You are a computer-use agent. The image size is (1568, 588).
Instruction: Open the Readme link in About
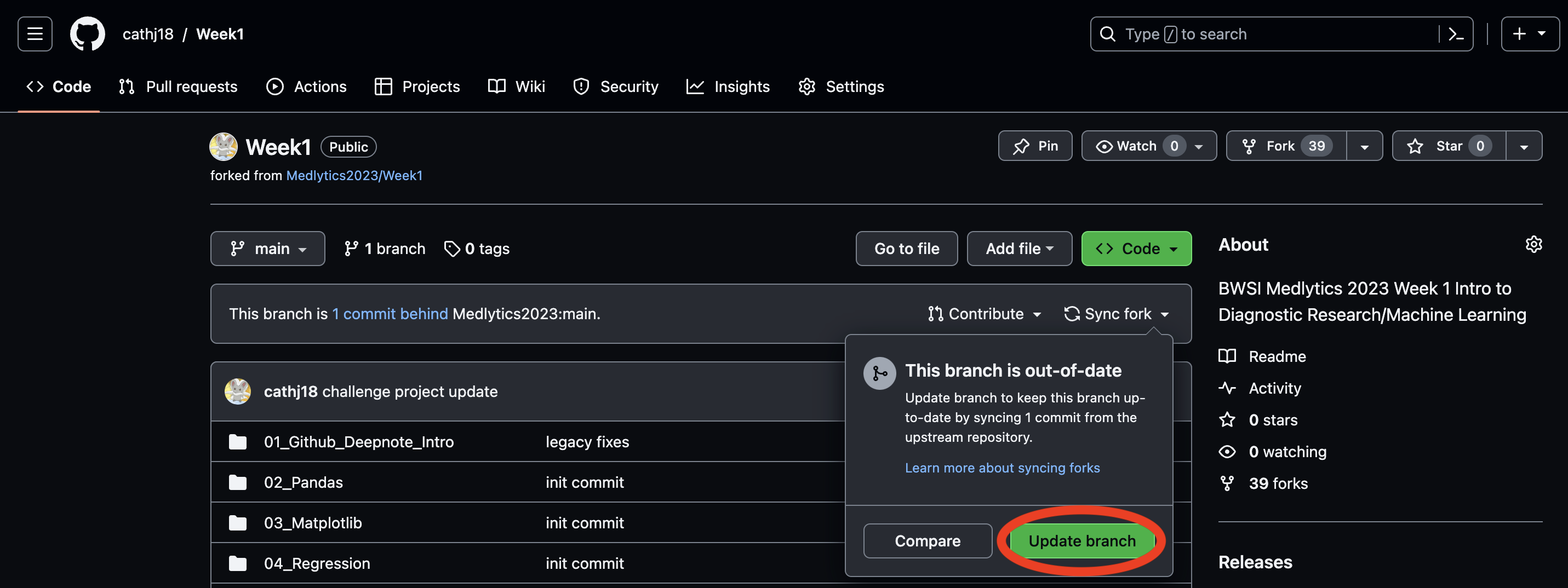1262,356
